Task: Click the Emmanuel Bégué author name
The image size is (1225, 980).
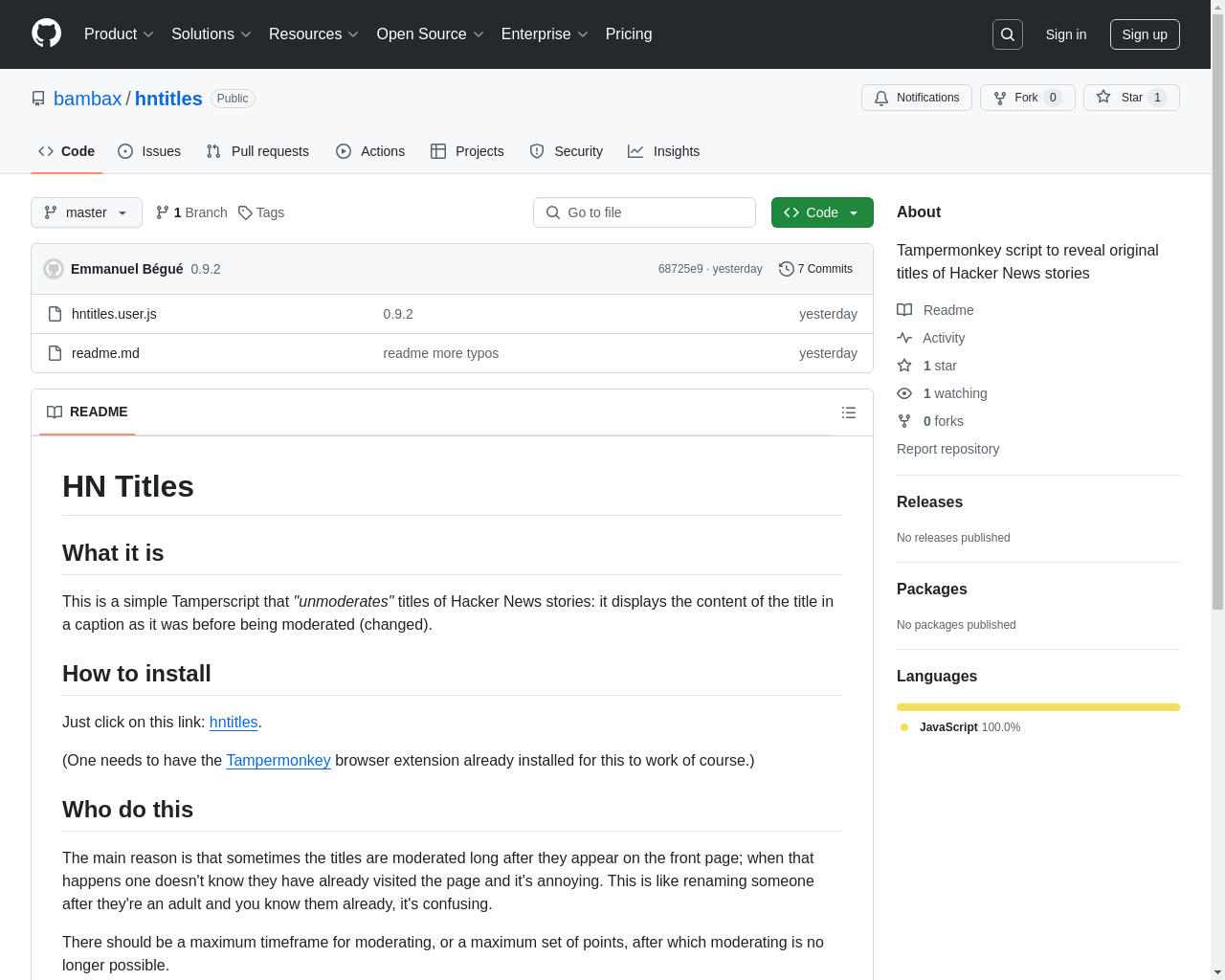Action: pos(127,269)
